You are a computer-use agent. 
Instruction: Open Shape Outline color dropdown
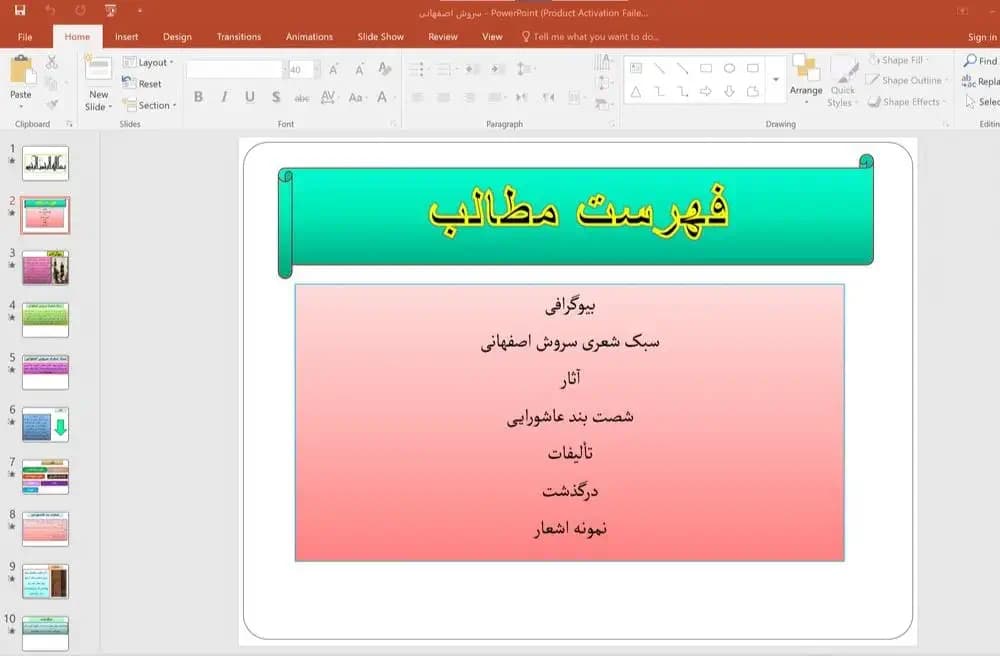[907, 80]
